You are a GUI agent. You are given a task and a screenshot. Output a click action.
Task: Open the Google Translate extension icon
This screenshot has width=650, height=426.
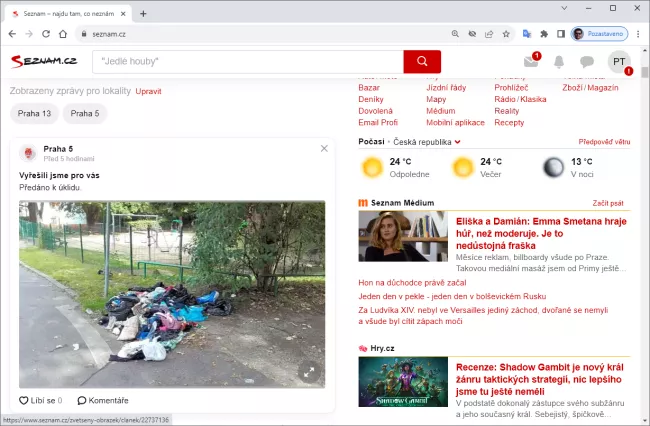527,34
